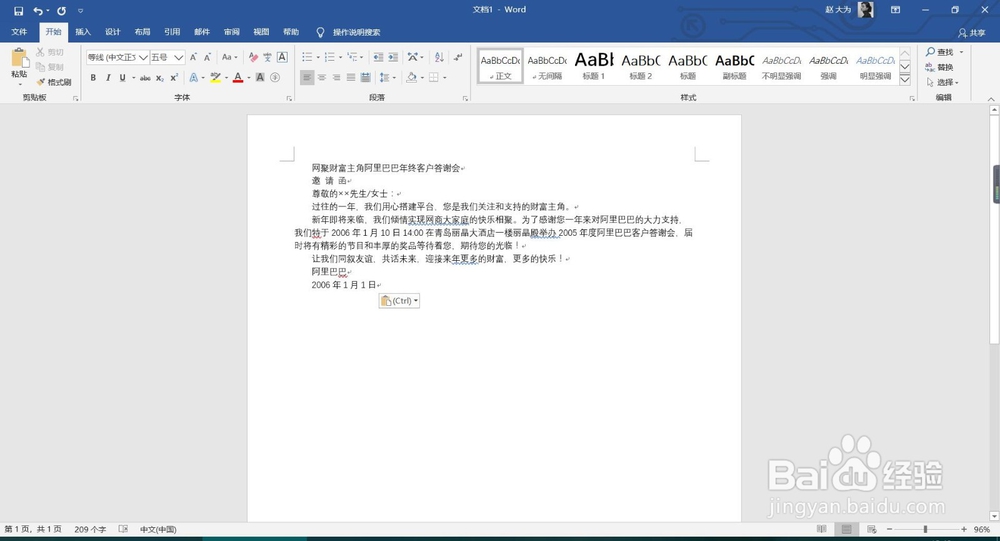Toggle underline formatting
Viewport: 1000px width, 541px height.
[122, 78]
